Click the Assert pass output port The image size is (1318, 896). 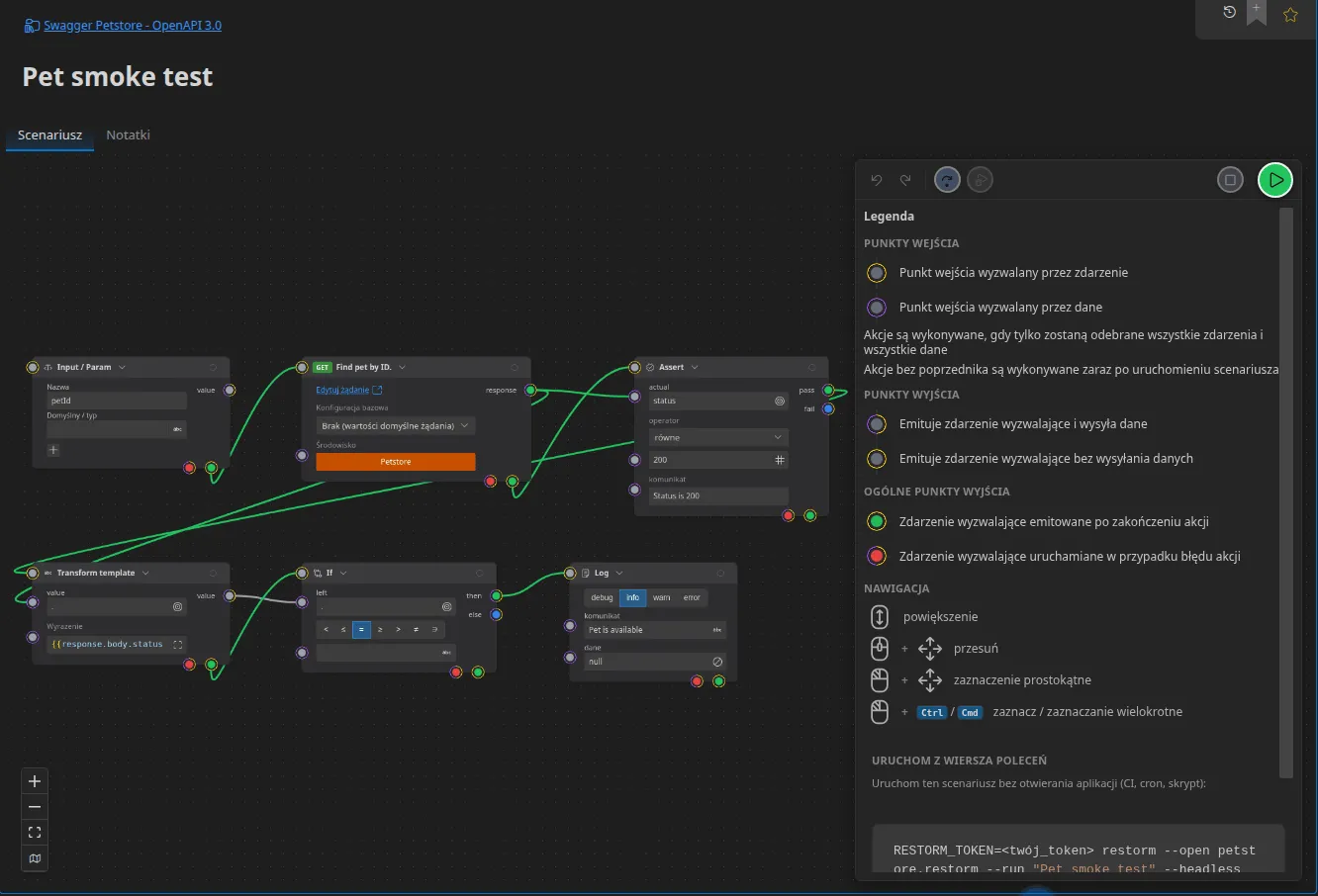[x=828, y=390]
